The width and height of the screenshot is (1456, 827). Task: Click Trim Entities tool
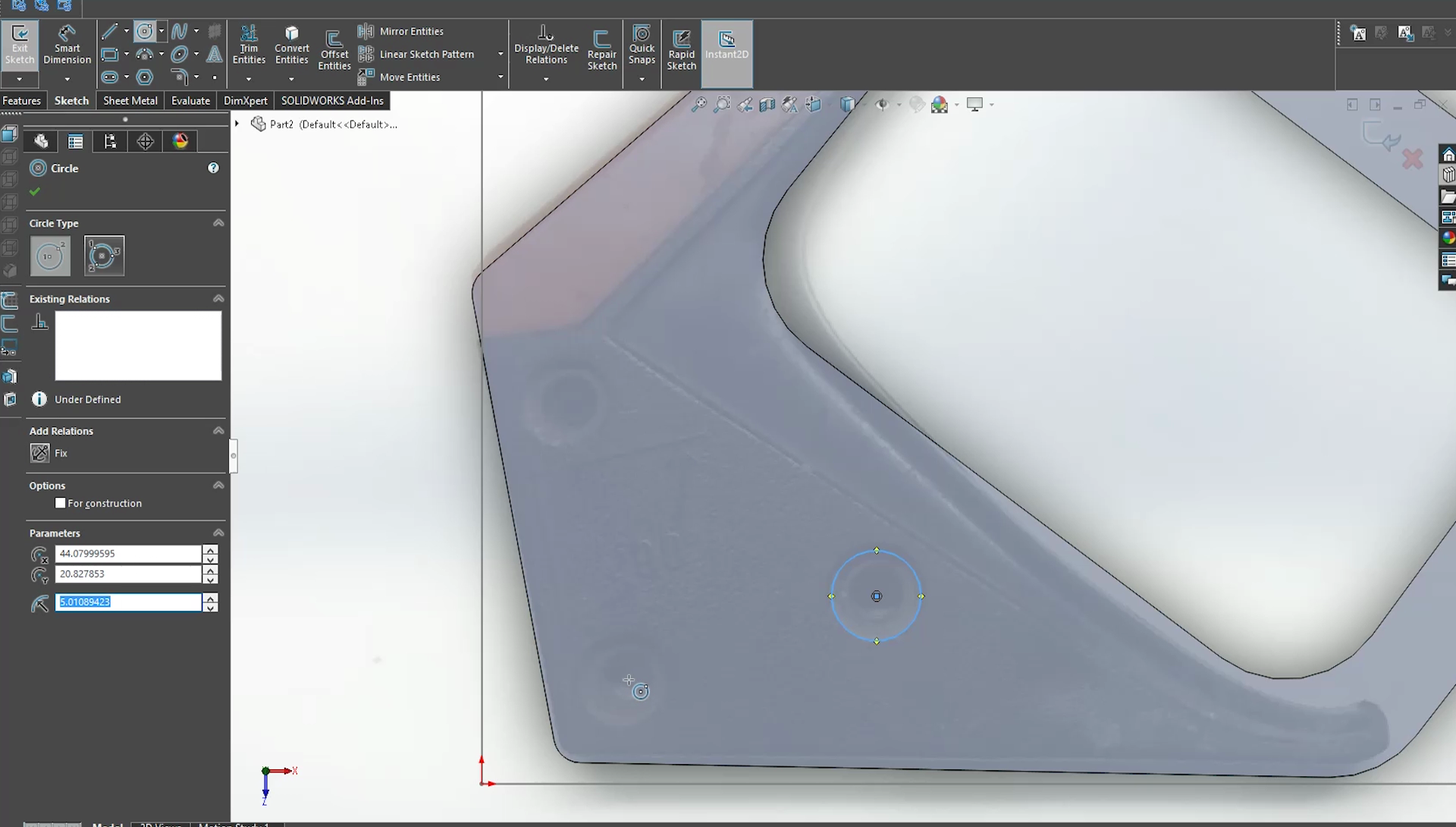[x=249, y=44]
